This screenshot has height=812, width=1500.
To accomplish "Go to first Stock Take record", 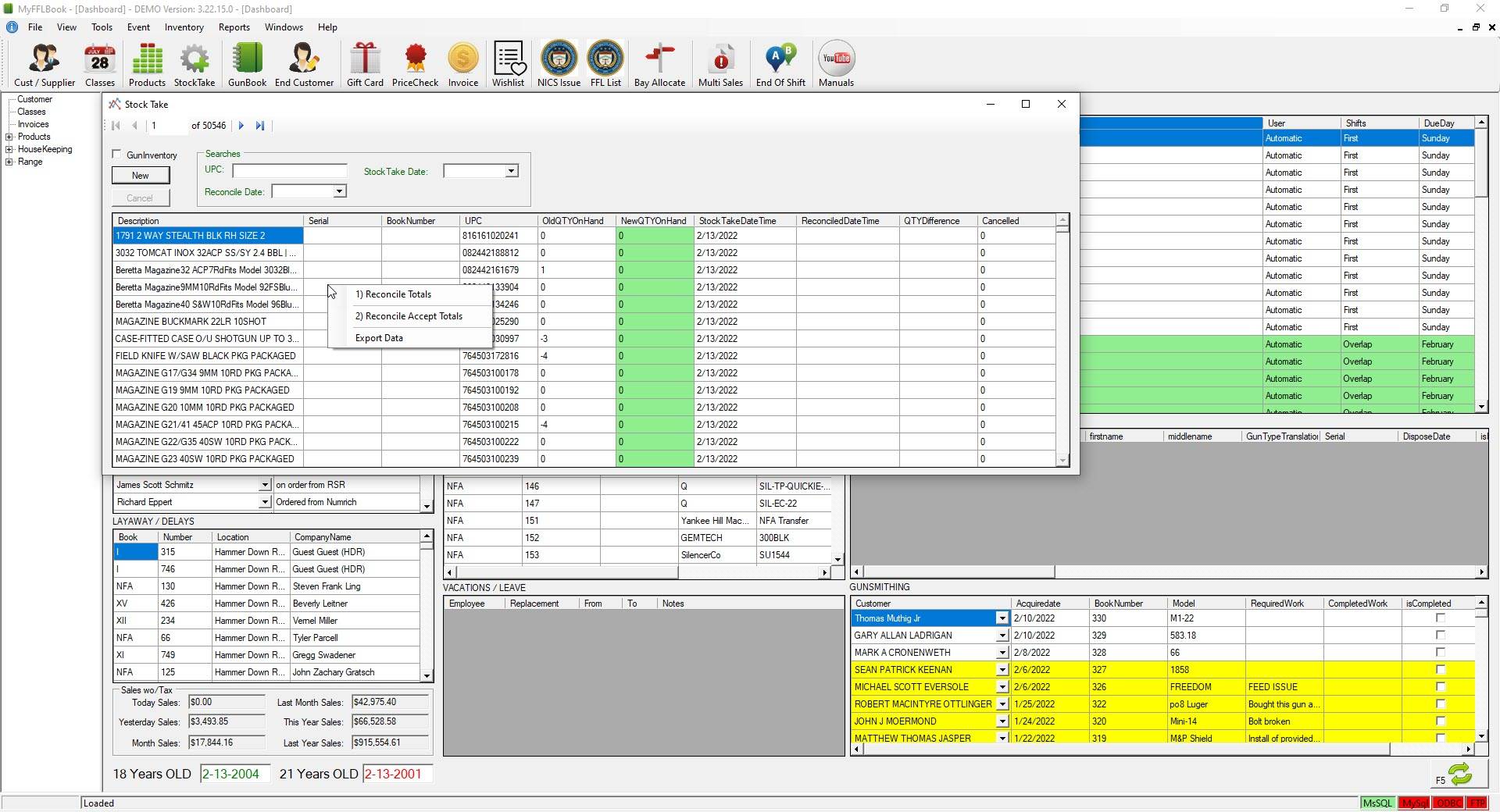I will [116, 126].
